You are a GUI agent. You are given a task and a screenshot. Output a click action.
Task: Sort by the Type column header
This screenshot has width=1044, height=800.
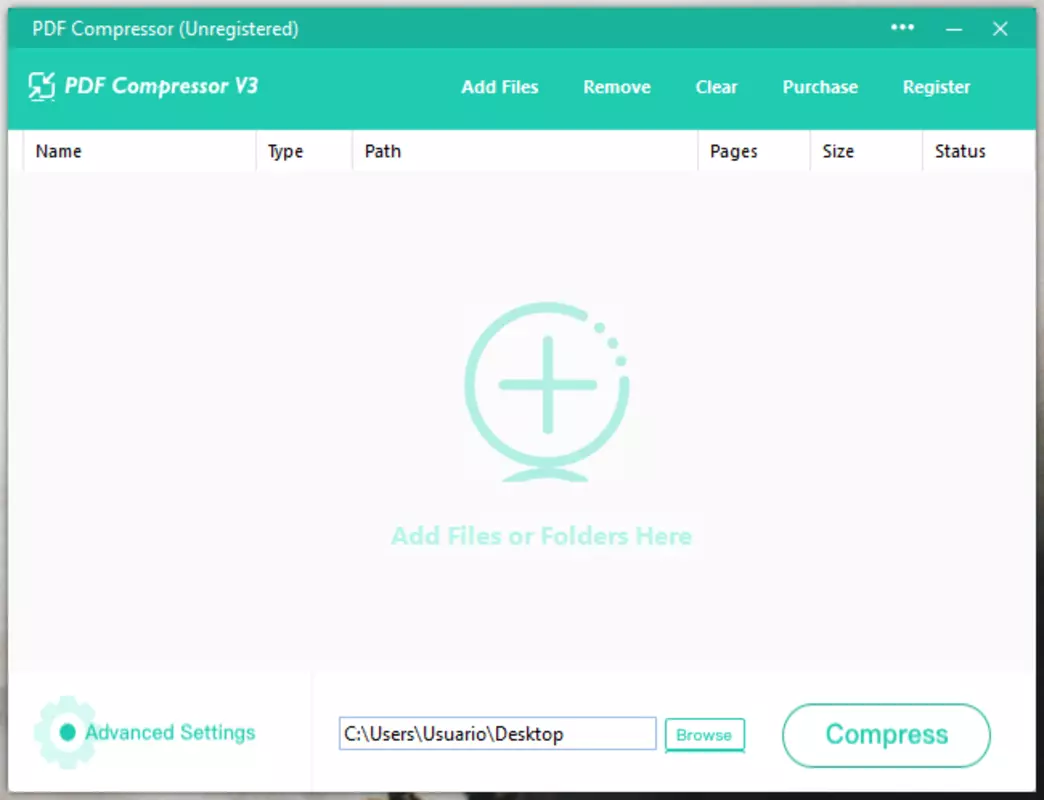tap(304, 151)
